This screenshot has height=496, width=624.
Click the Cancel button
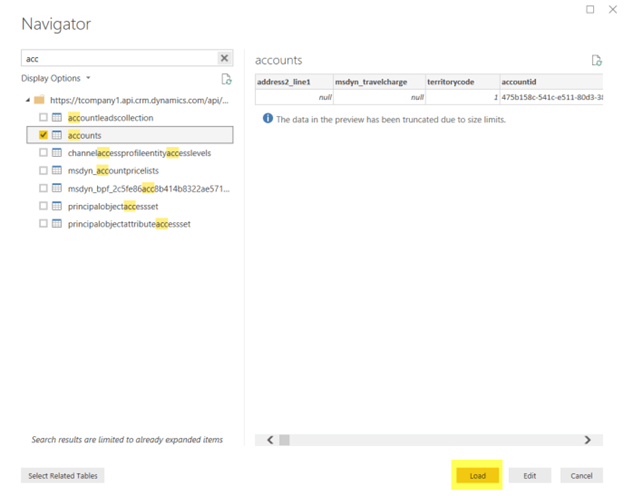tap(581, 475)
